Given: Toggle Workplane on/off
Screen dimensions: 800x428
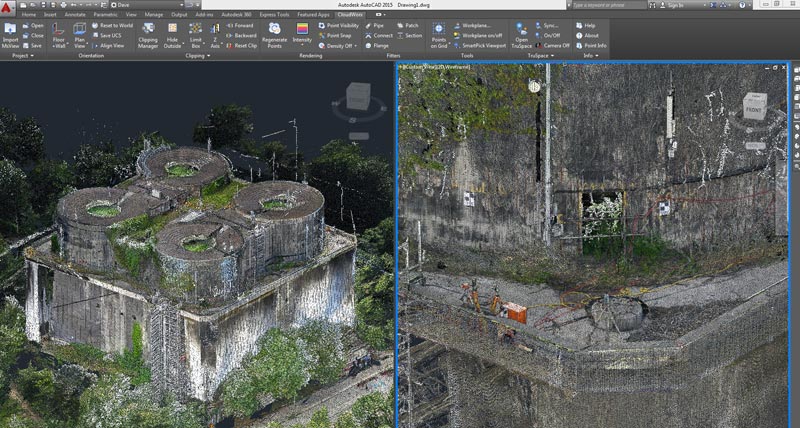Looking at the screenshot, I should pos(479,35).
